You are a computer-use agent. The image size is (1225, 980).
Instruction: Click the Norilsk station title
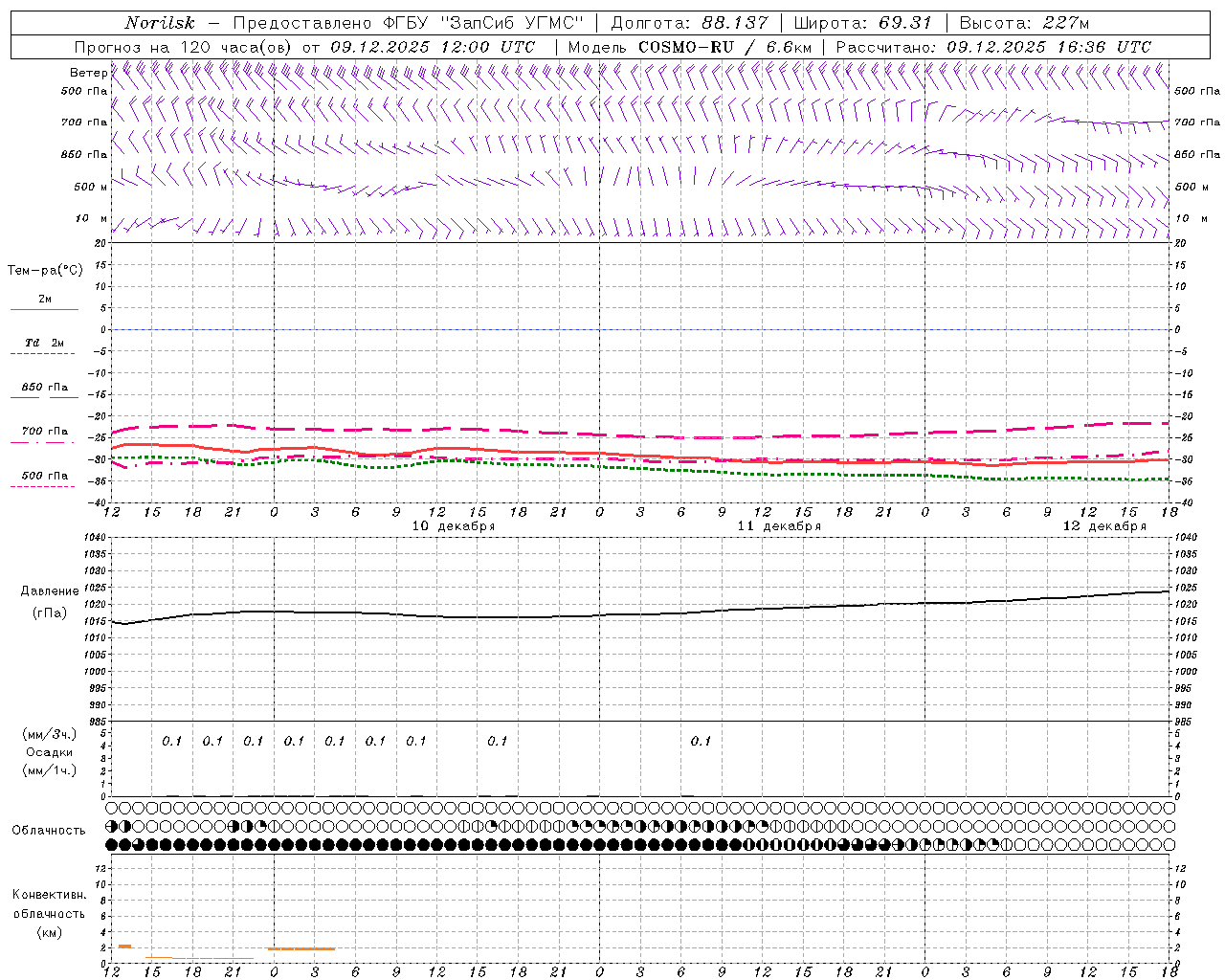coord(160,23)
